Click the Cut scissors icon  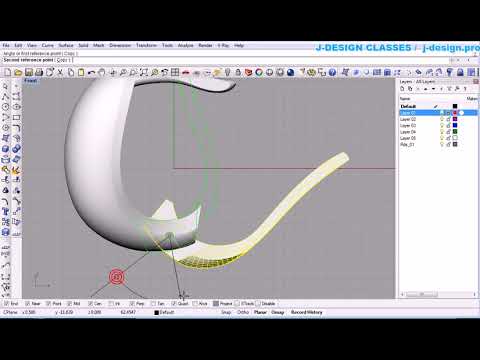tap(60, 72)
